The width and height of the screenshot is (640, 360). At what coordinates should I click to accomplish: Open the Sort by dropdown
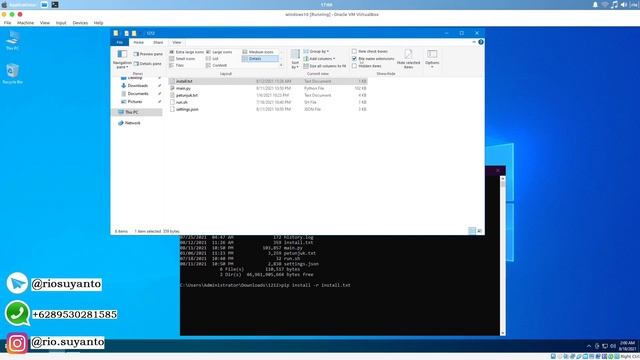[295, 59]
